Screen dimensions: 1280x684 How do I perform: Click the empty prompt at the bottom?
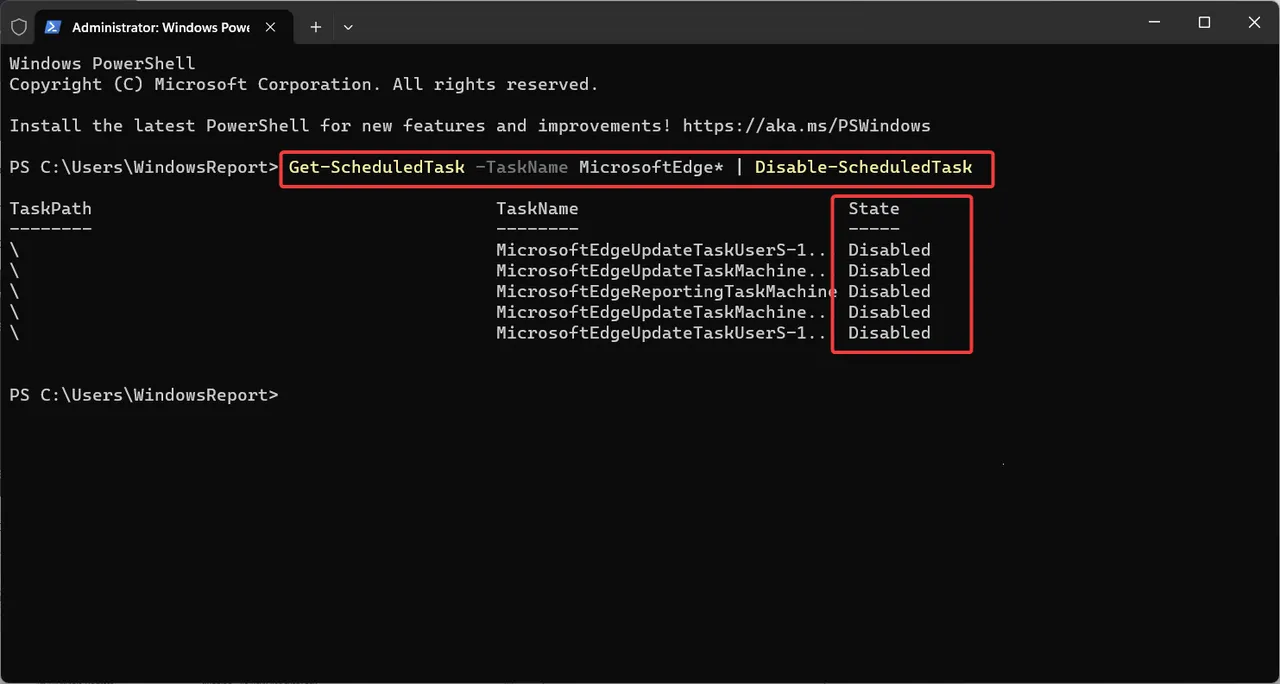pos(144,395)
